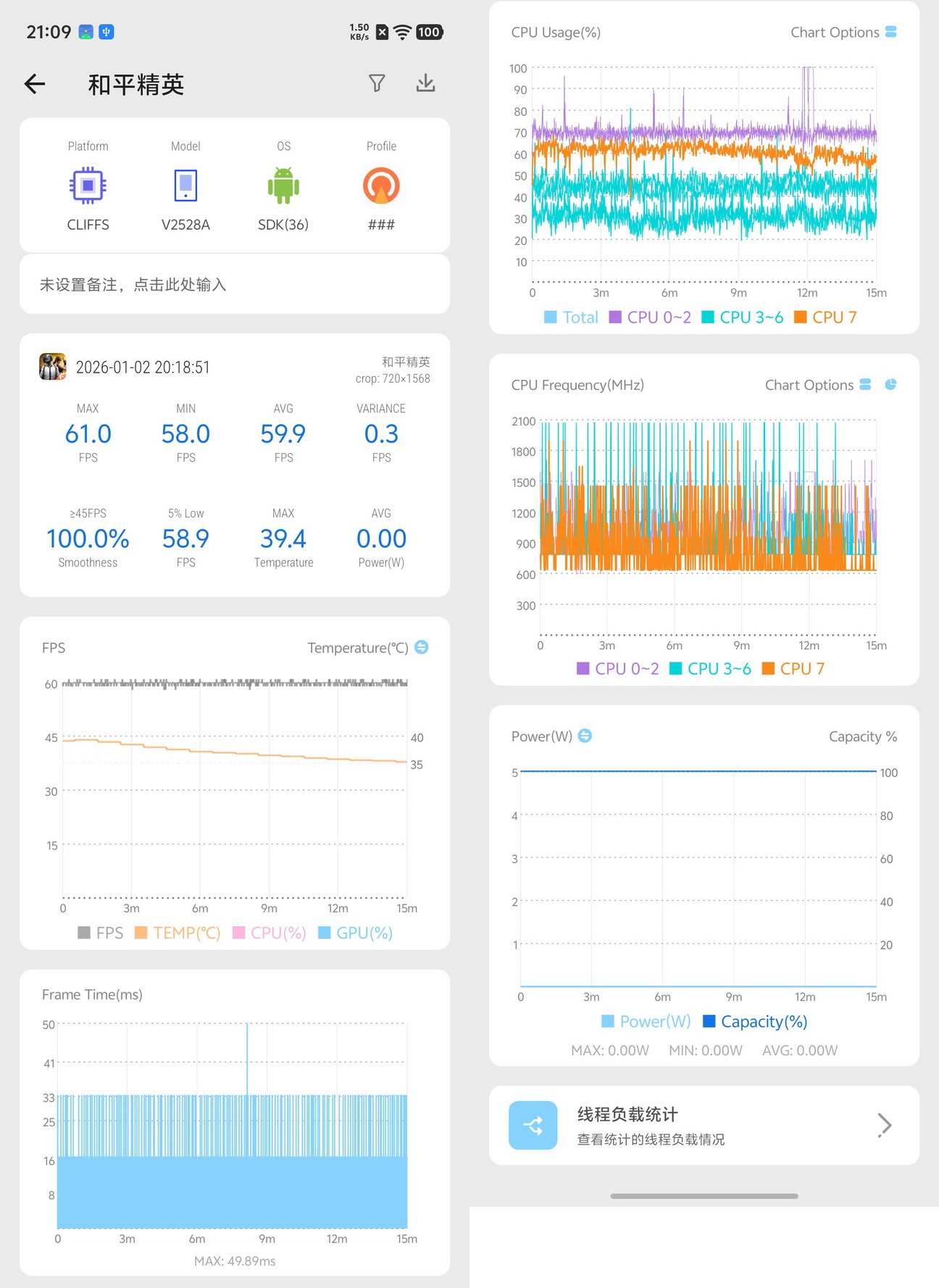Screen dimensions: 939x1288
Task: Switch the Power(W) axis swap icon
Action: click(x=585, y=736)
